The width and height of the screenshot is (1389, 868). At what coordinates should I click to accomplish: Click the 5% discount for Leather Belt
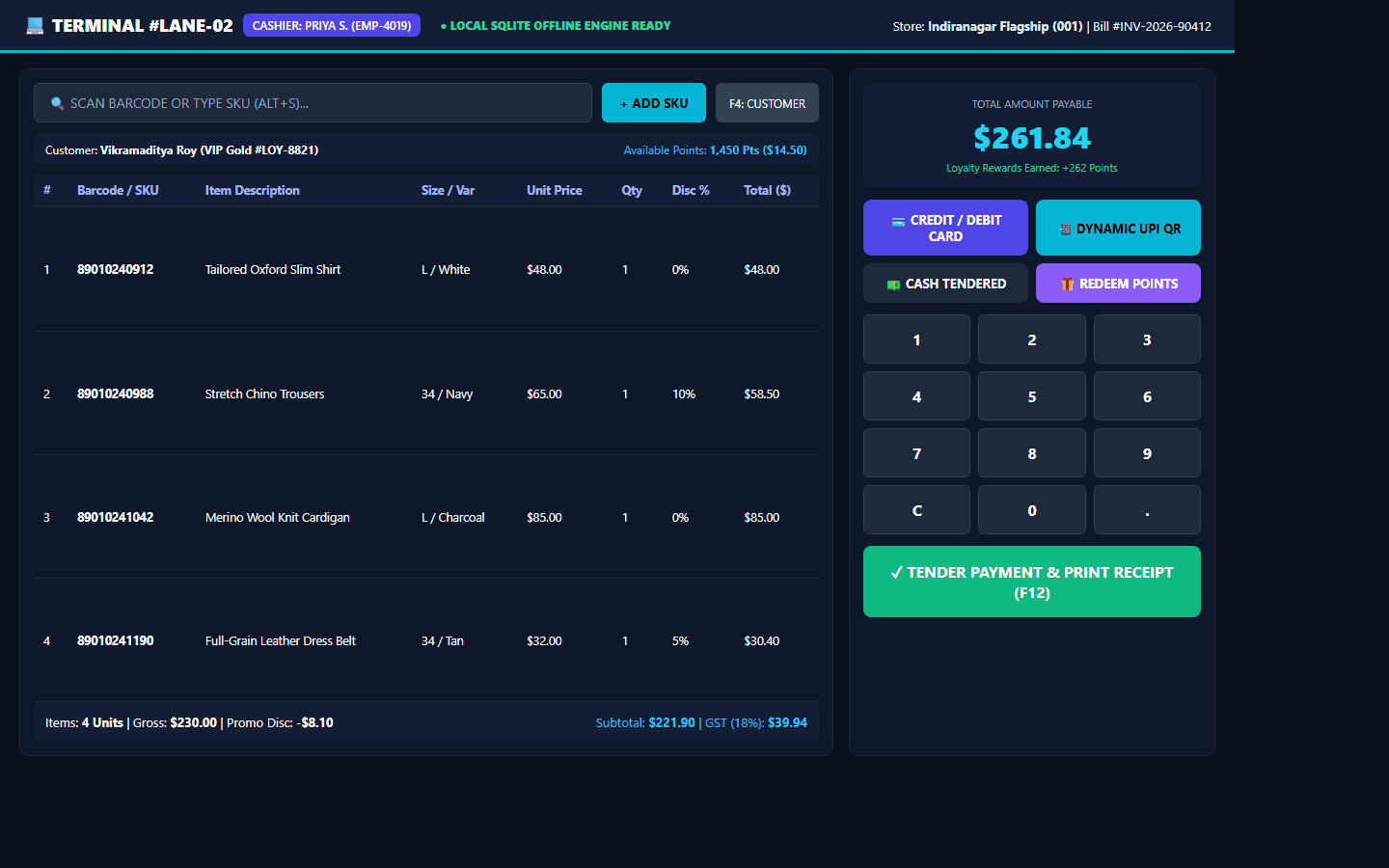680,641
